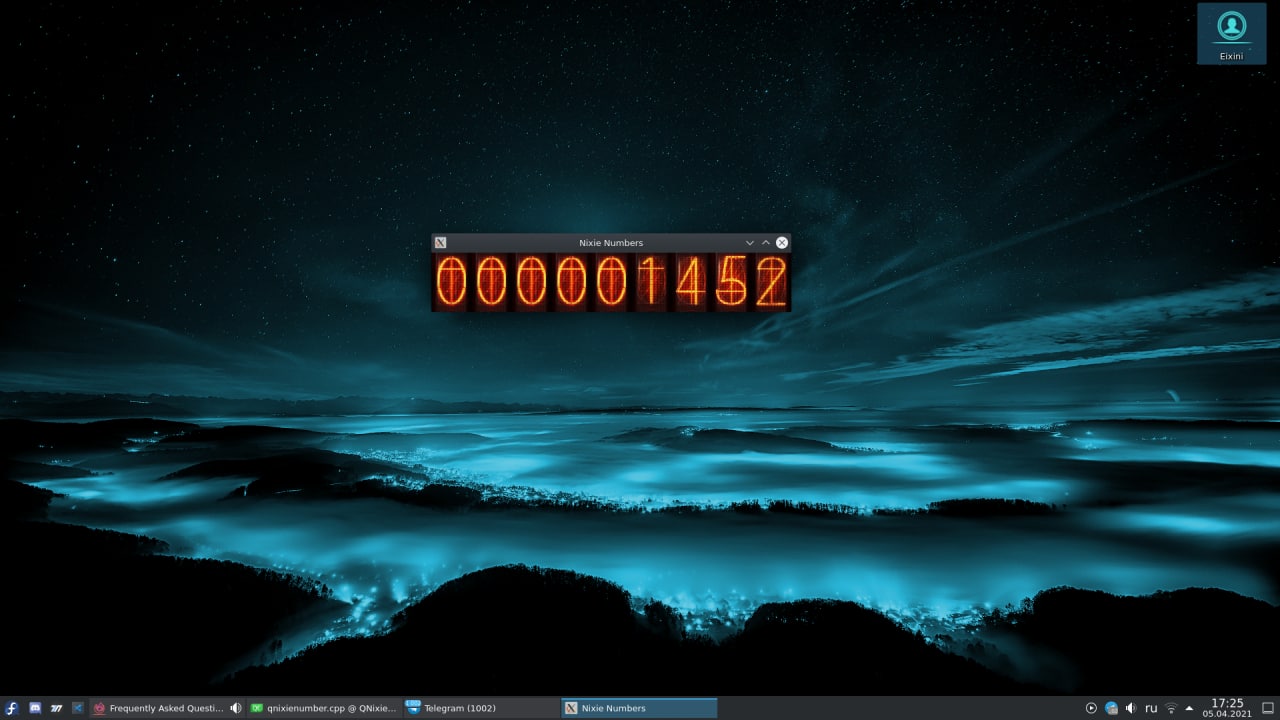Switch to the Frequently Asked Questions window

click(159, 708)
